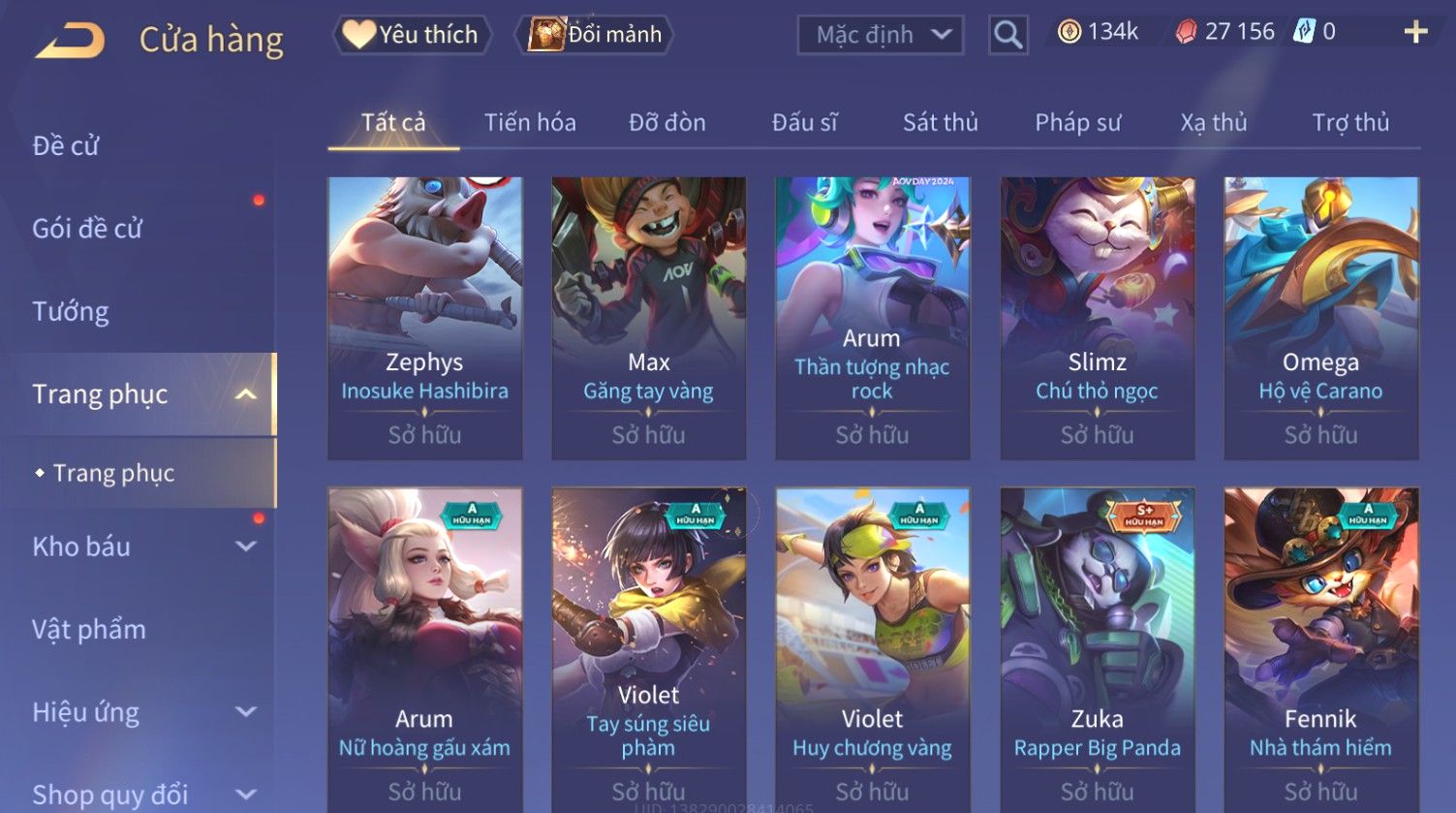Collapse the Trang phục sidebar section
Viewport: 1456px width, 813px height.
click(246, 393)
